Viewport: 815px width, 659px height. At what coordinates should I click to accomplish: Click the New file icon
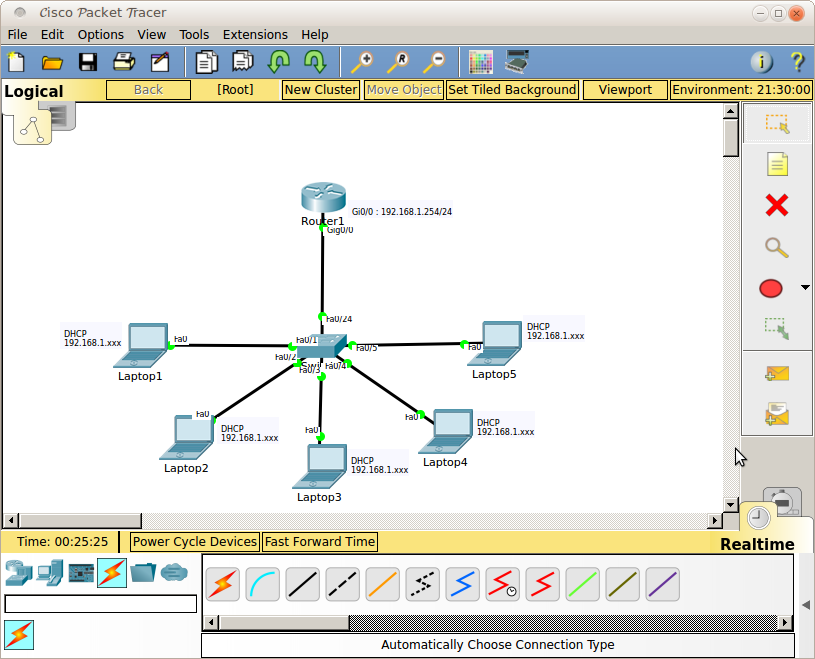point(16,62)
